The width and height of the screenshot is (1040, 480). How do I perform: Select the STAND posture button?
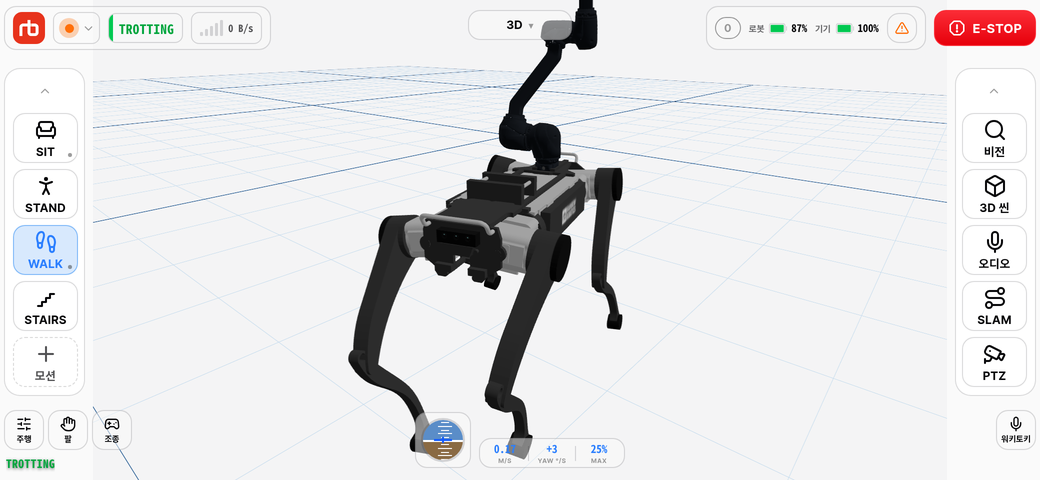(x=45, y=194)
